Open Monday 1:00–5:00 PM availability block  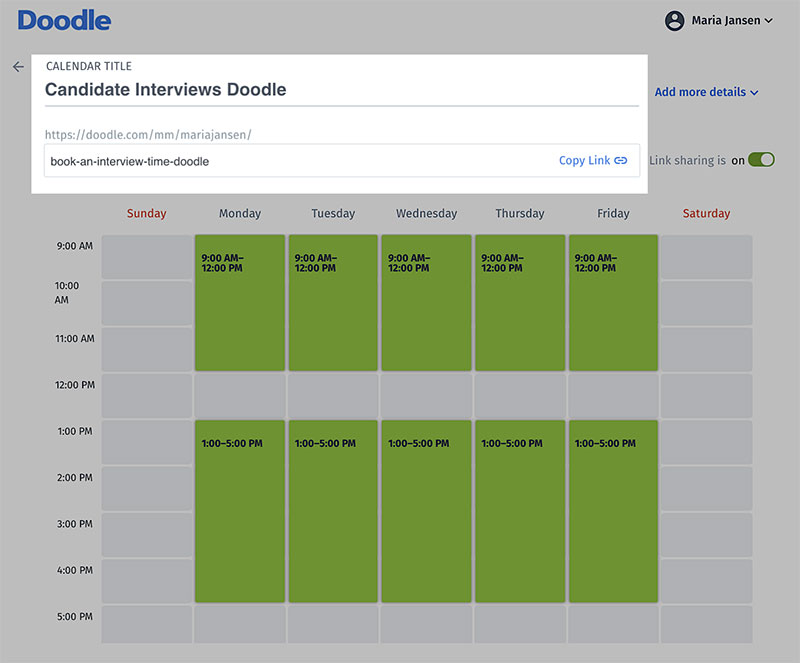240,511
